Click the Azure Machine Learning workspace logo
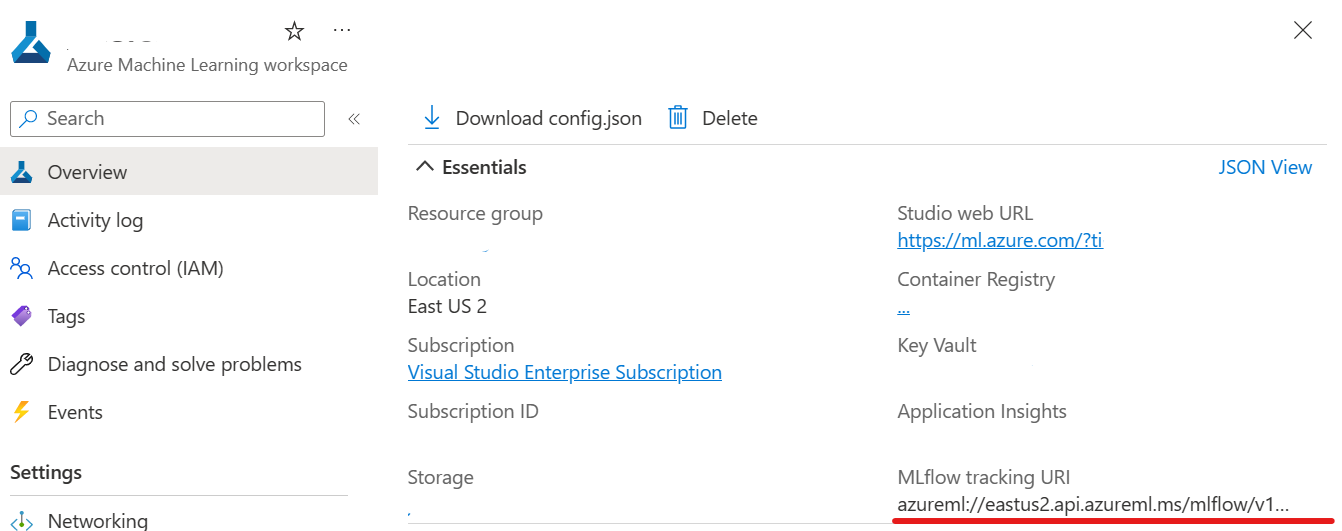This screenshot has width=1342, height=531. click(31, 43)
